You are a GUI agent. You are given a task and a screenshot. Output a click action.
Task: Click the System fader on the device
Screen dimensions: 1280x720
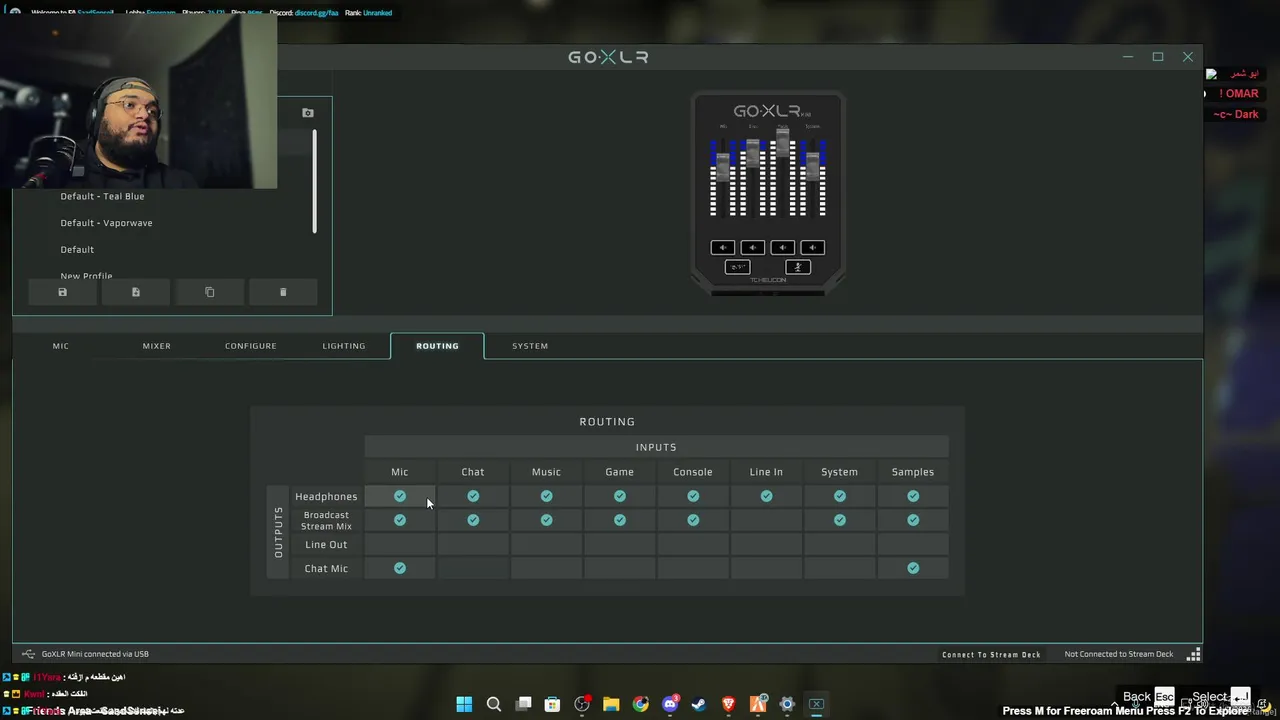click(812, 166)
